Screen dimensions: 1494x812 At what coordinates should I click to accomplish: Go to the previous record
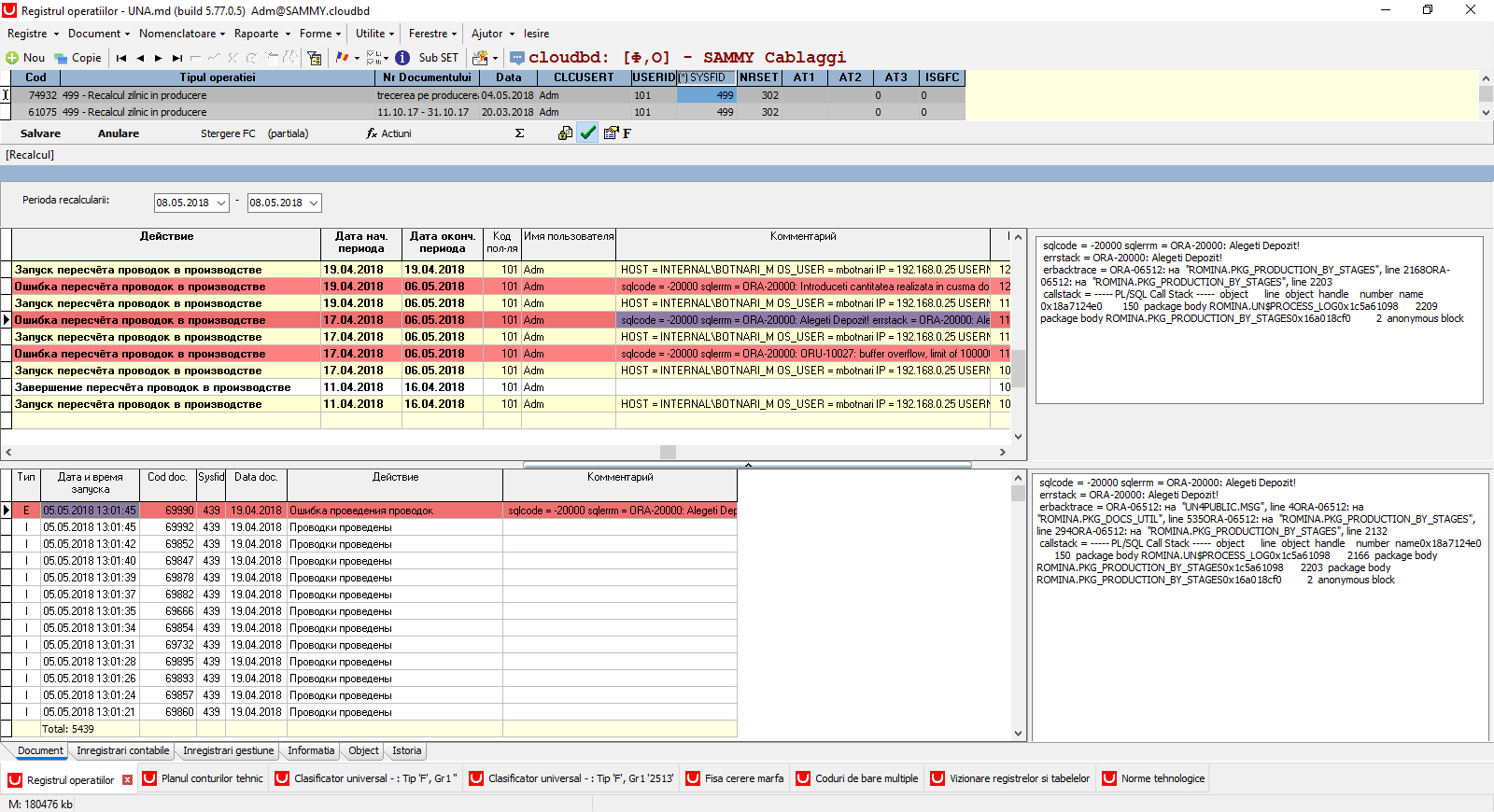coord(140,58)
